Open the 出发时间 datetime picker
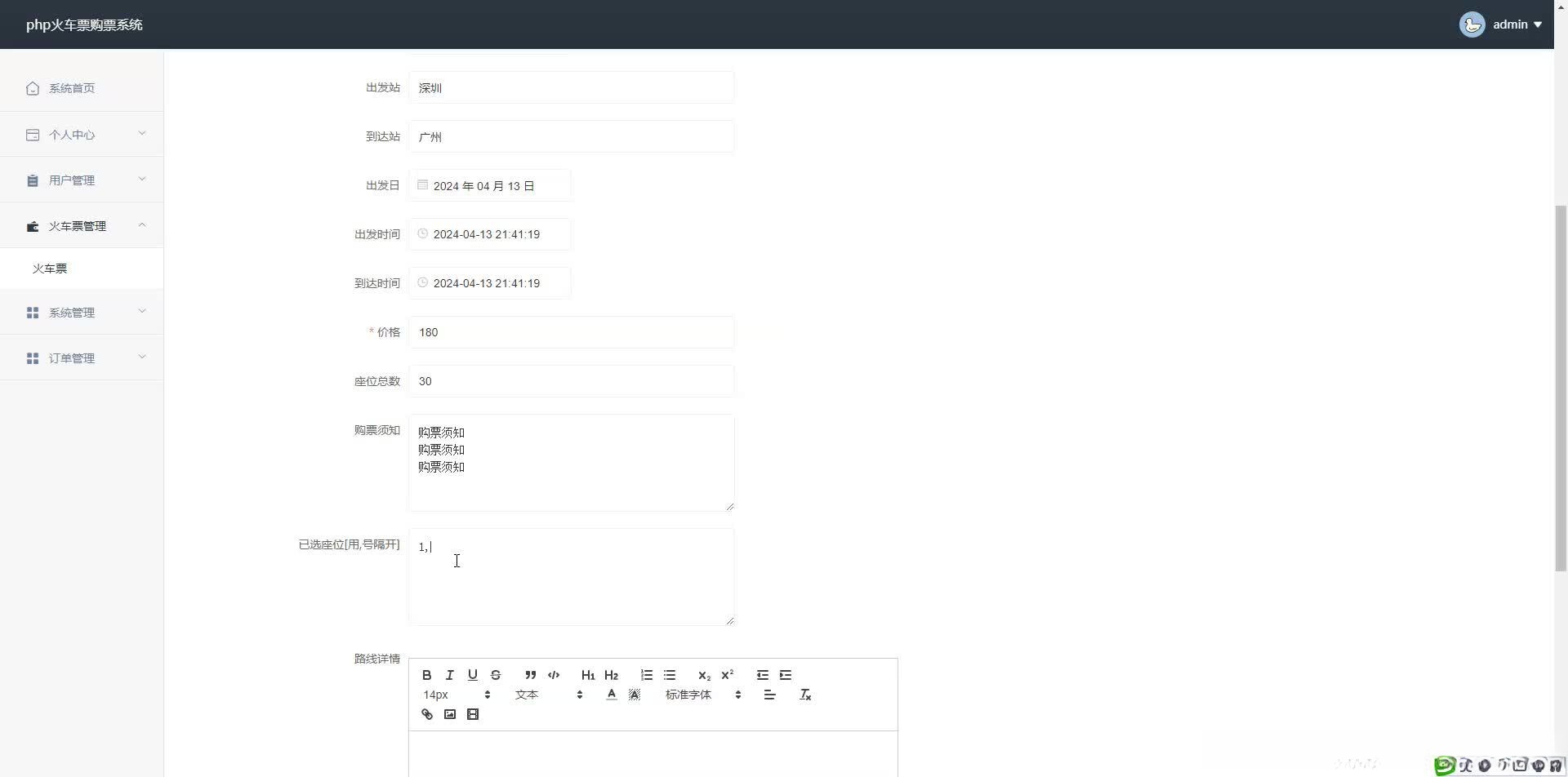Viewport: 1568px width, 777px height. 489,234
